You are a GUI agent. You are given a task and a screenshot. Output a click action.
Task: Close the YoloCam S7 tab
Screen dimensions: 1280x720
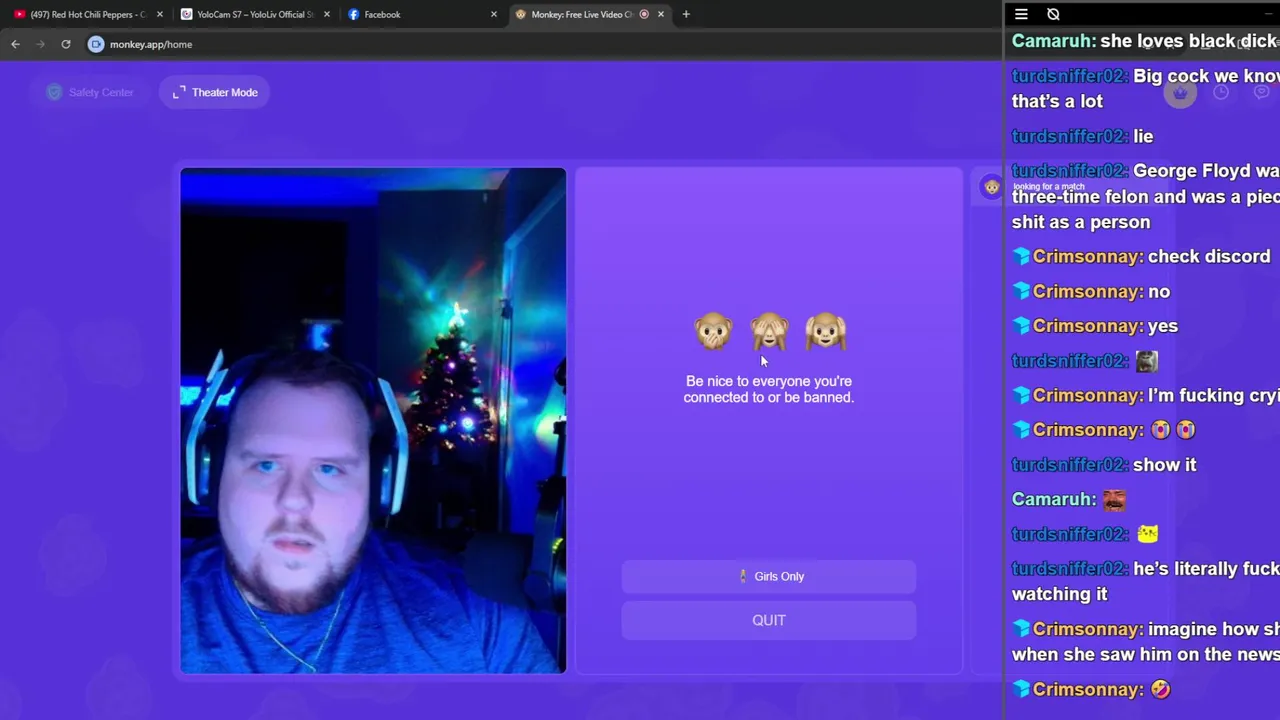[327, 14]
